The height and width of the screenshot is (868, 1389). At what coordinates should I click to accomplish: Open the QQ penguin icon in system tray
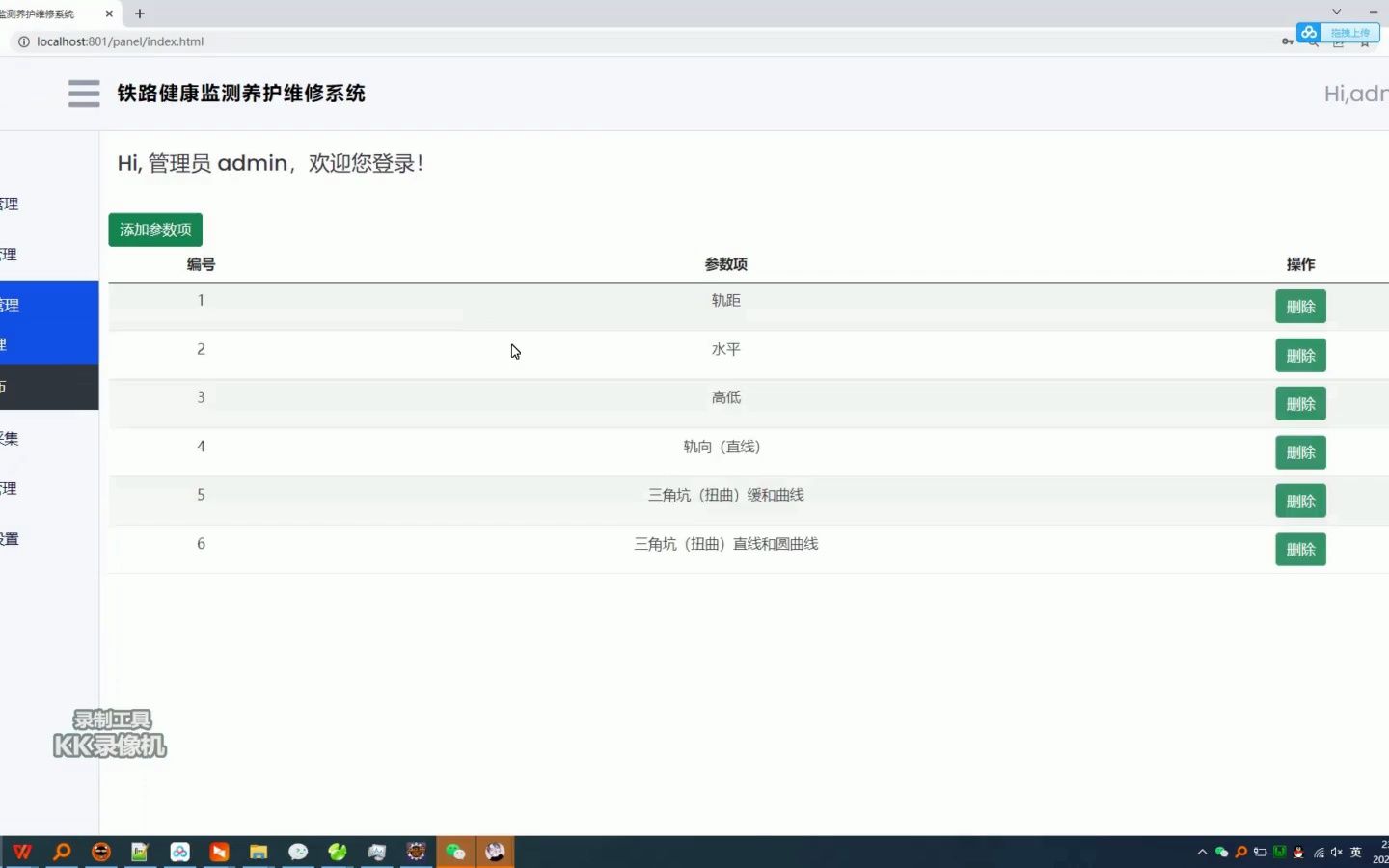[x=1299, y=853]
